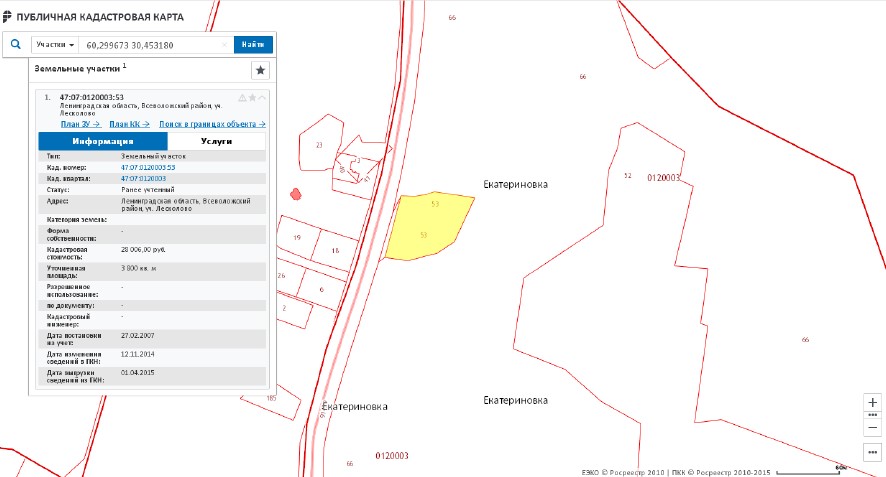Open the Участки search type dropdown
The image size is (886, 477).
click(x=55, y=45)
